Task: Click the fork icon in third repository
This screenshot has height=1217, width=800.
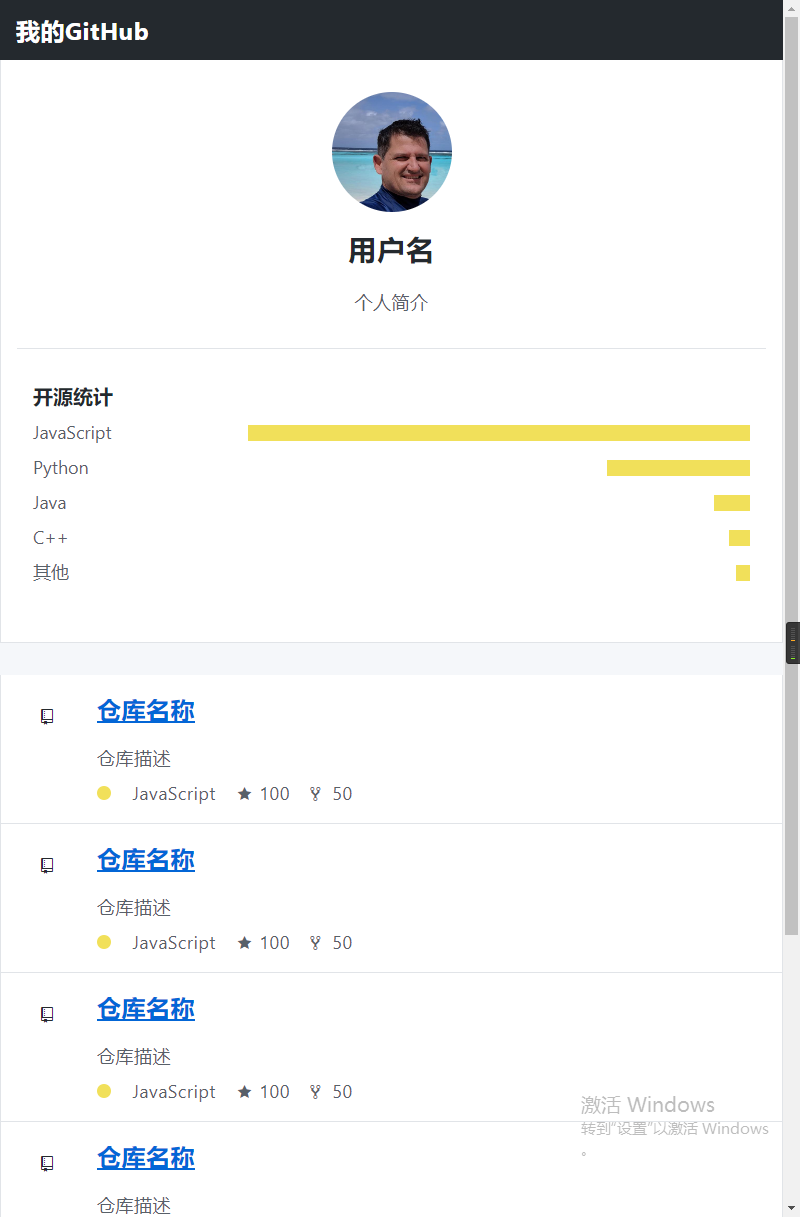Action: (x=316, y=1092)
